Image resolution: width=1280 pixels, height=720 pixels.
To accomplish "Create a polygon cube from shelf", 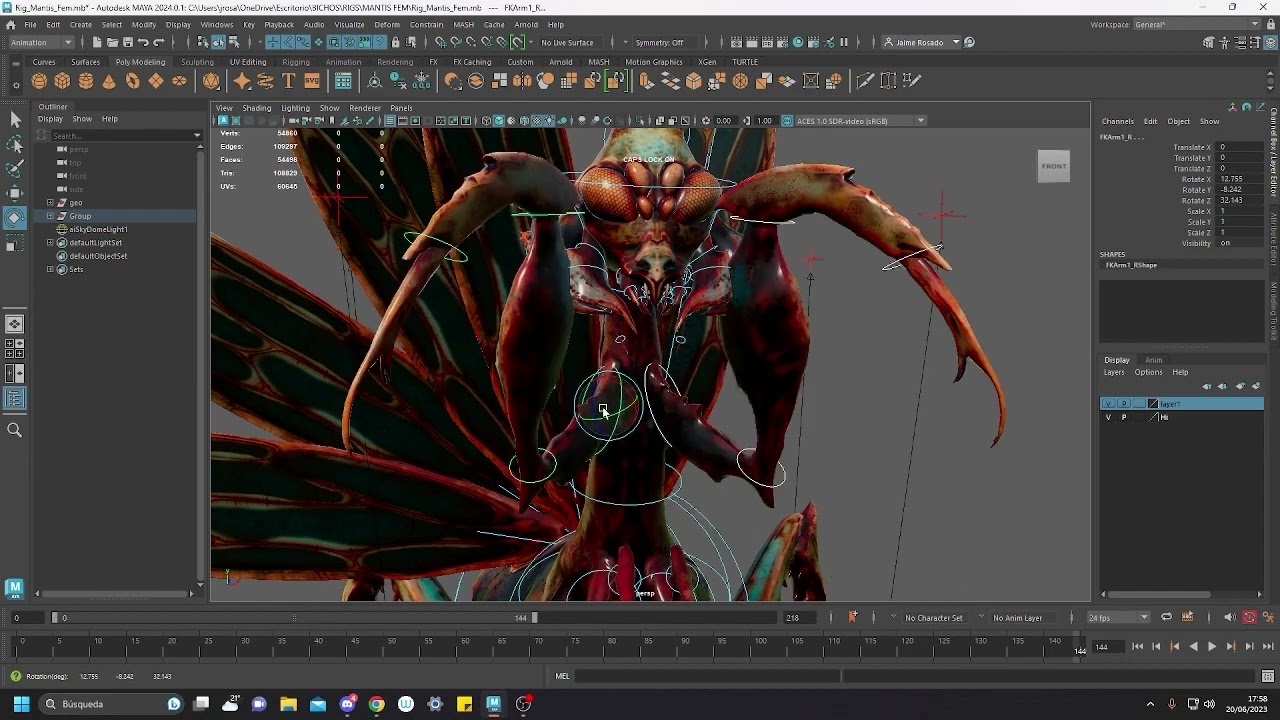I will (62, 81).
